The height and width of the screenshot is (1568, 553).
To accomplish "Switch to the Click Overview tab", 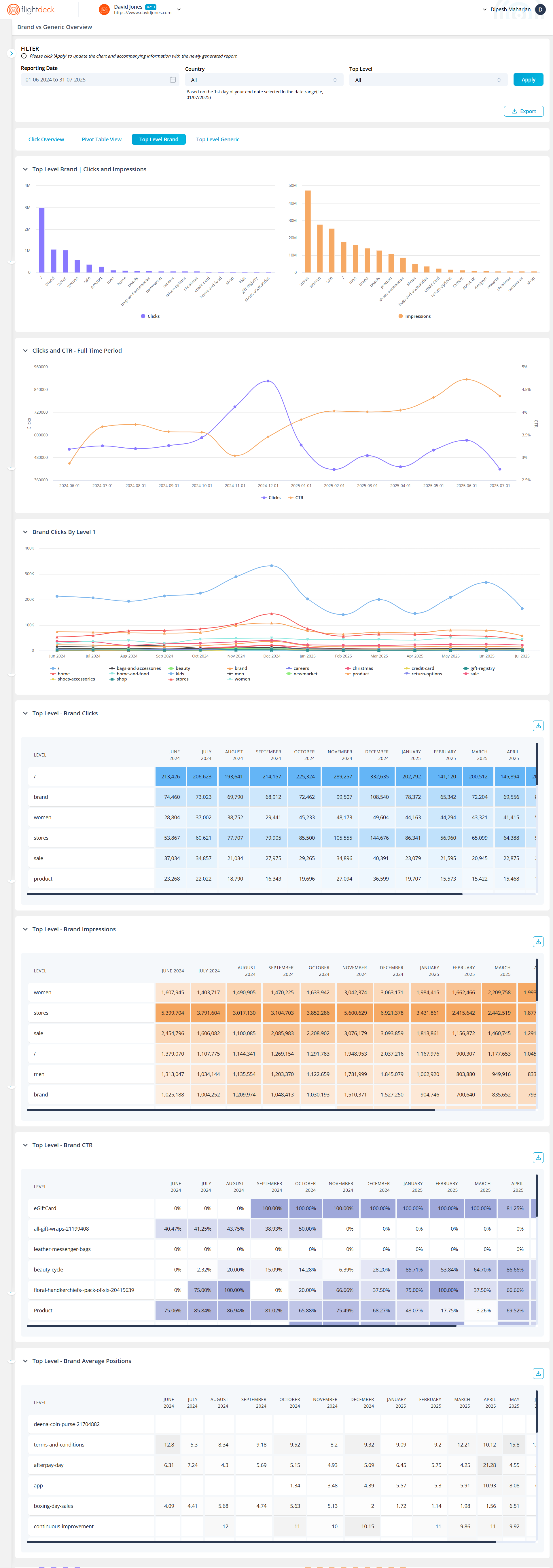I will (x=46, y=139).
